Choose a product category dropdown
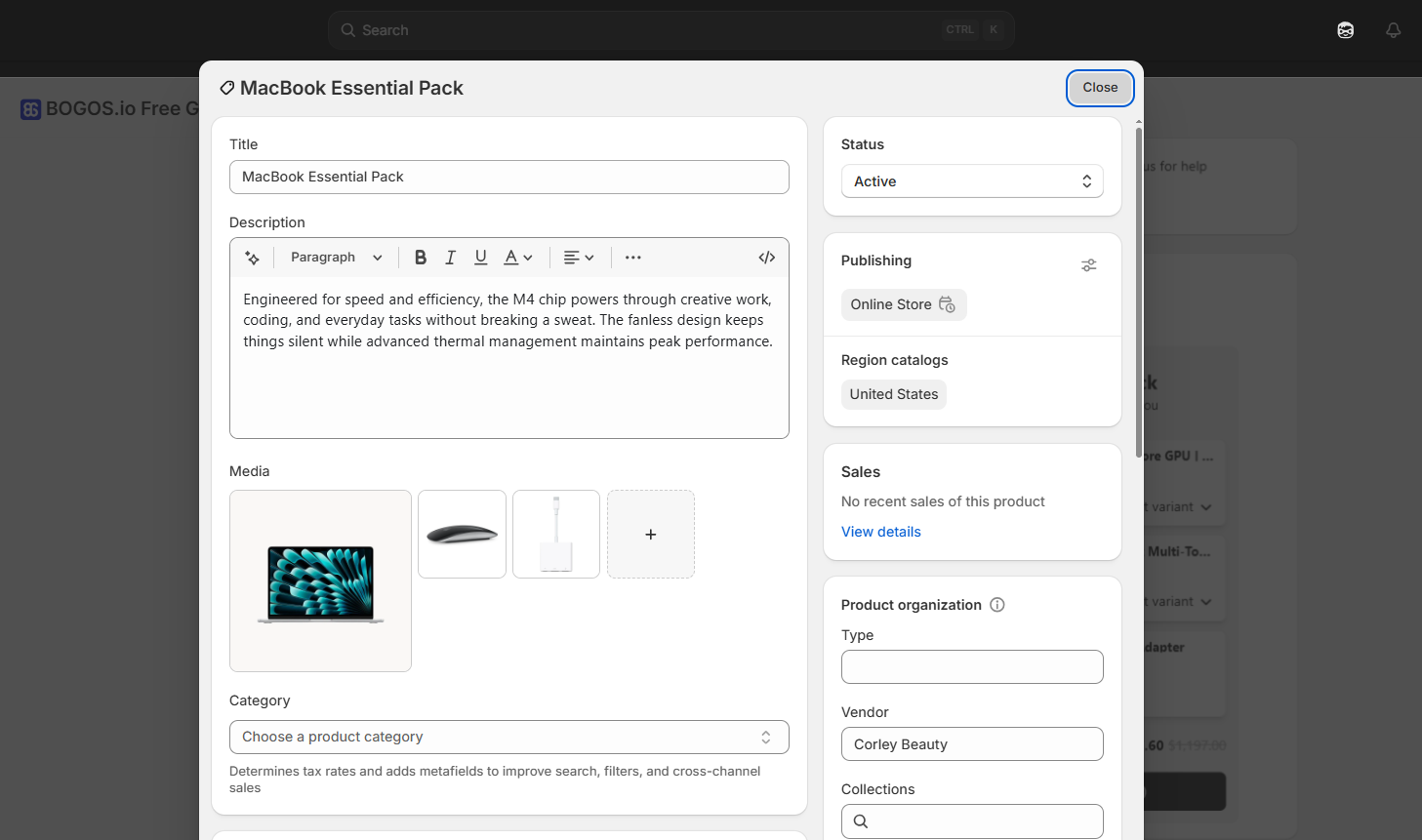The width and height of the screenshot is (1422, 840). [x=509, y=738]
